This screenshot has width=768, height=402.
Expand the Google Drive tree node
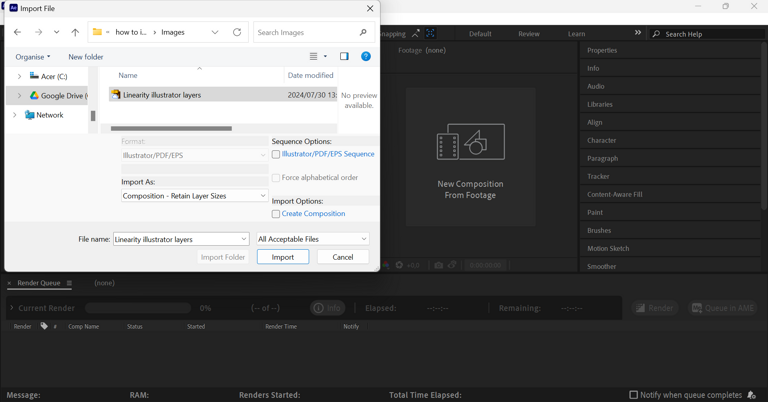pyautogui.click(x=20, y=95)
